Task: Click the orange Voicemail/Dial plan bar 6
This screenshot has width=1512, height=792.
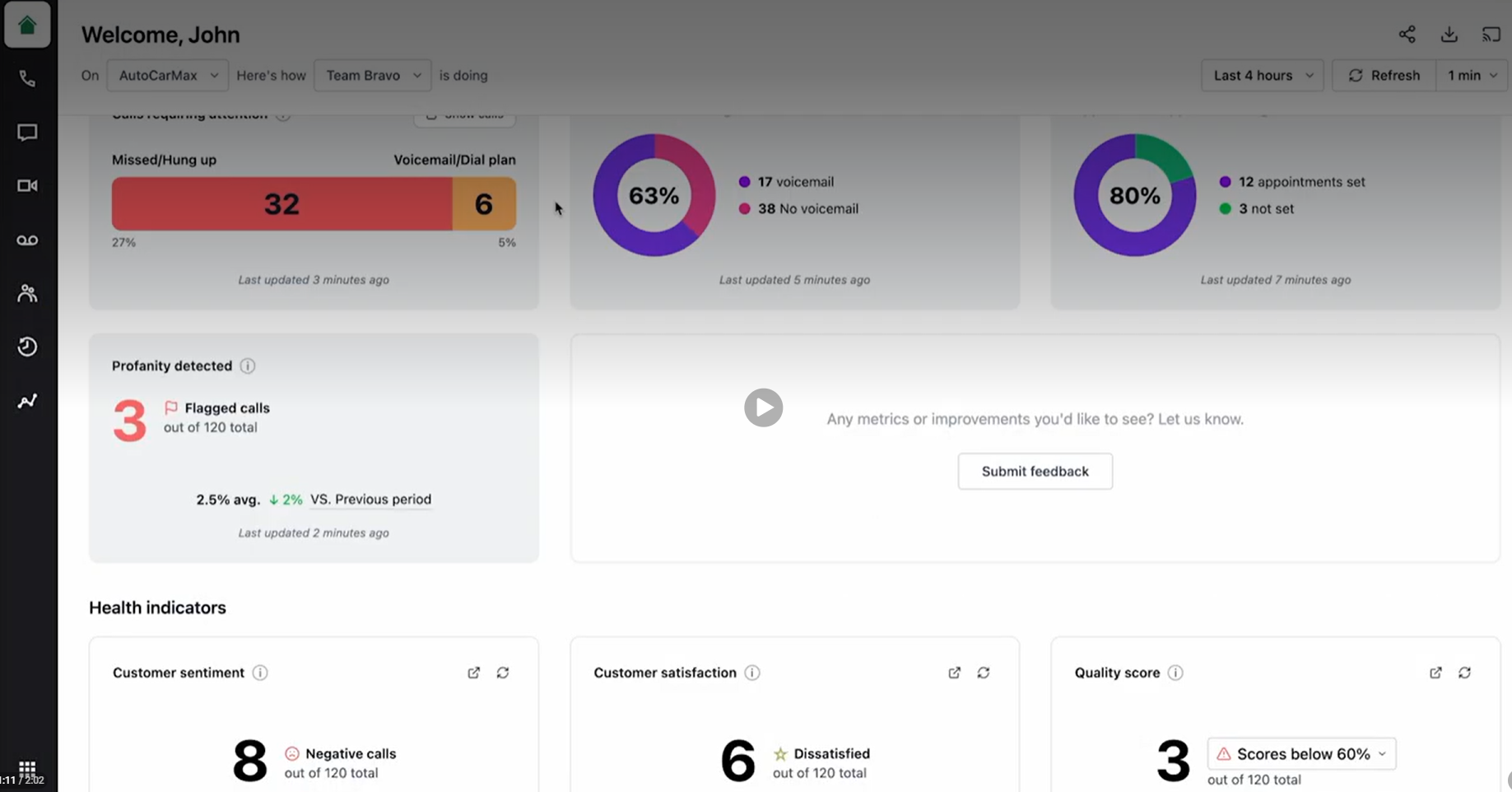Action: click(x=484, y=203)
